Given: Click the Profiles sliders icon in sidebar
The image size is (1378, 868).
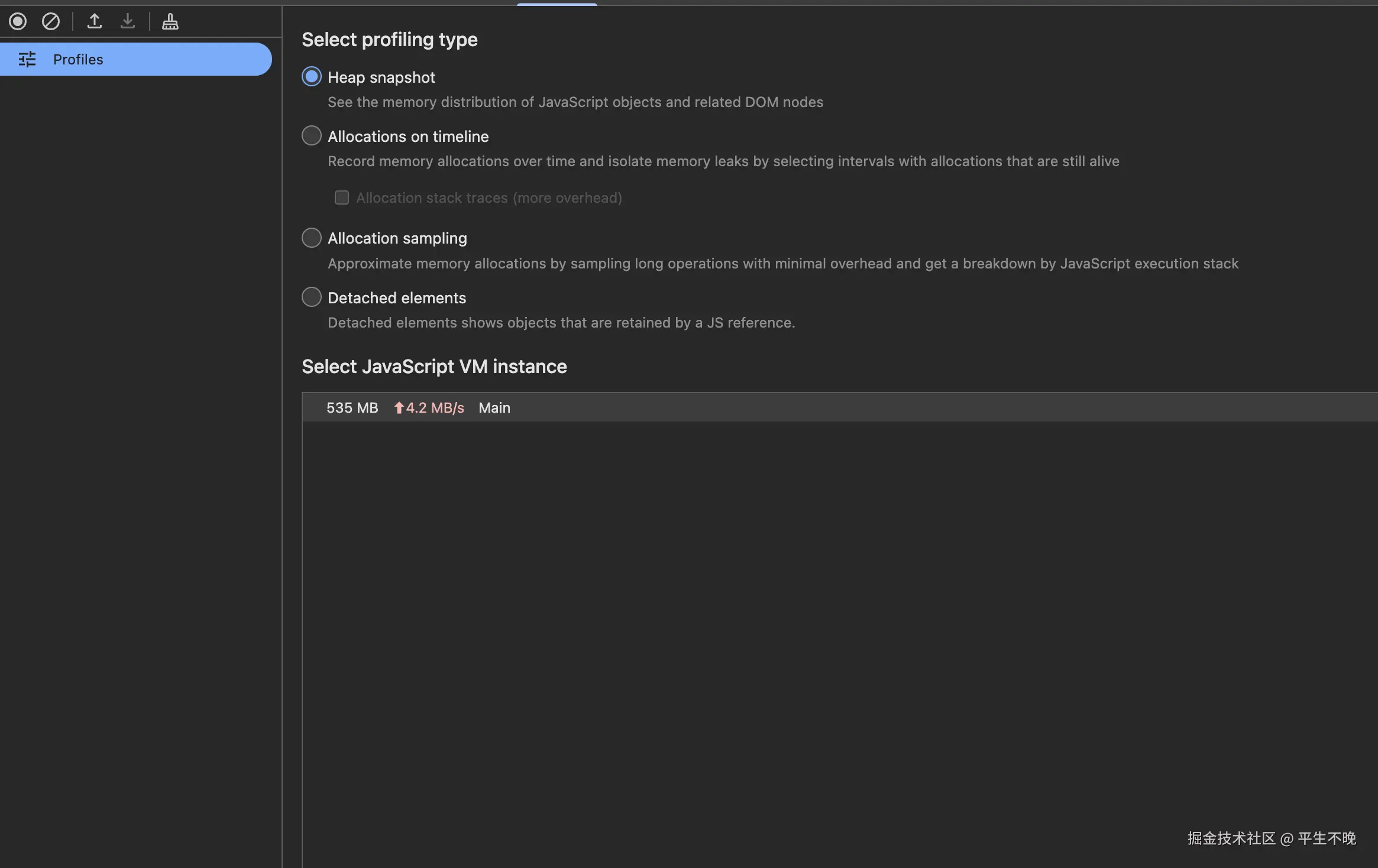Looking at the screenshot, I should click(x=27, y=59).
